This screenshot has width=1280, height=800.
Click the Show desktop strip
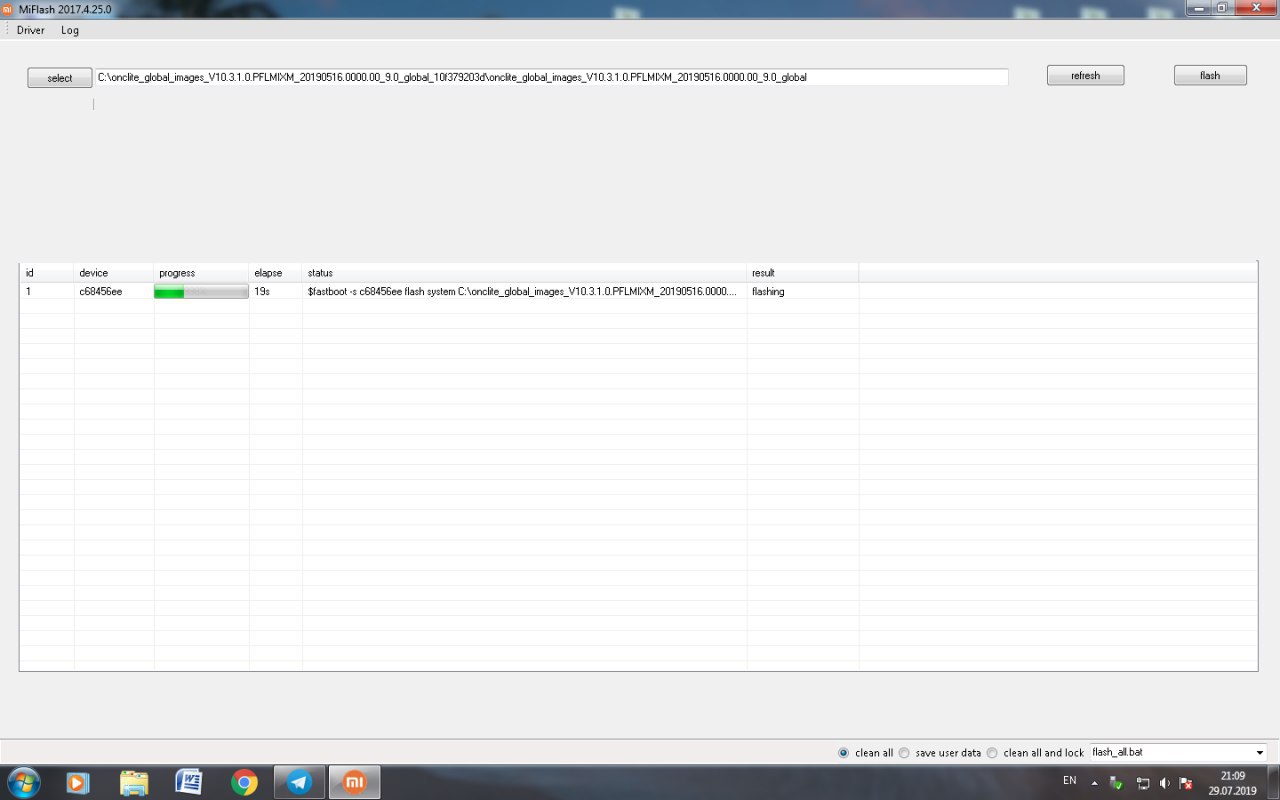(x=1273, y=783)
